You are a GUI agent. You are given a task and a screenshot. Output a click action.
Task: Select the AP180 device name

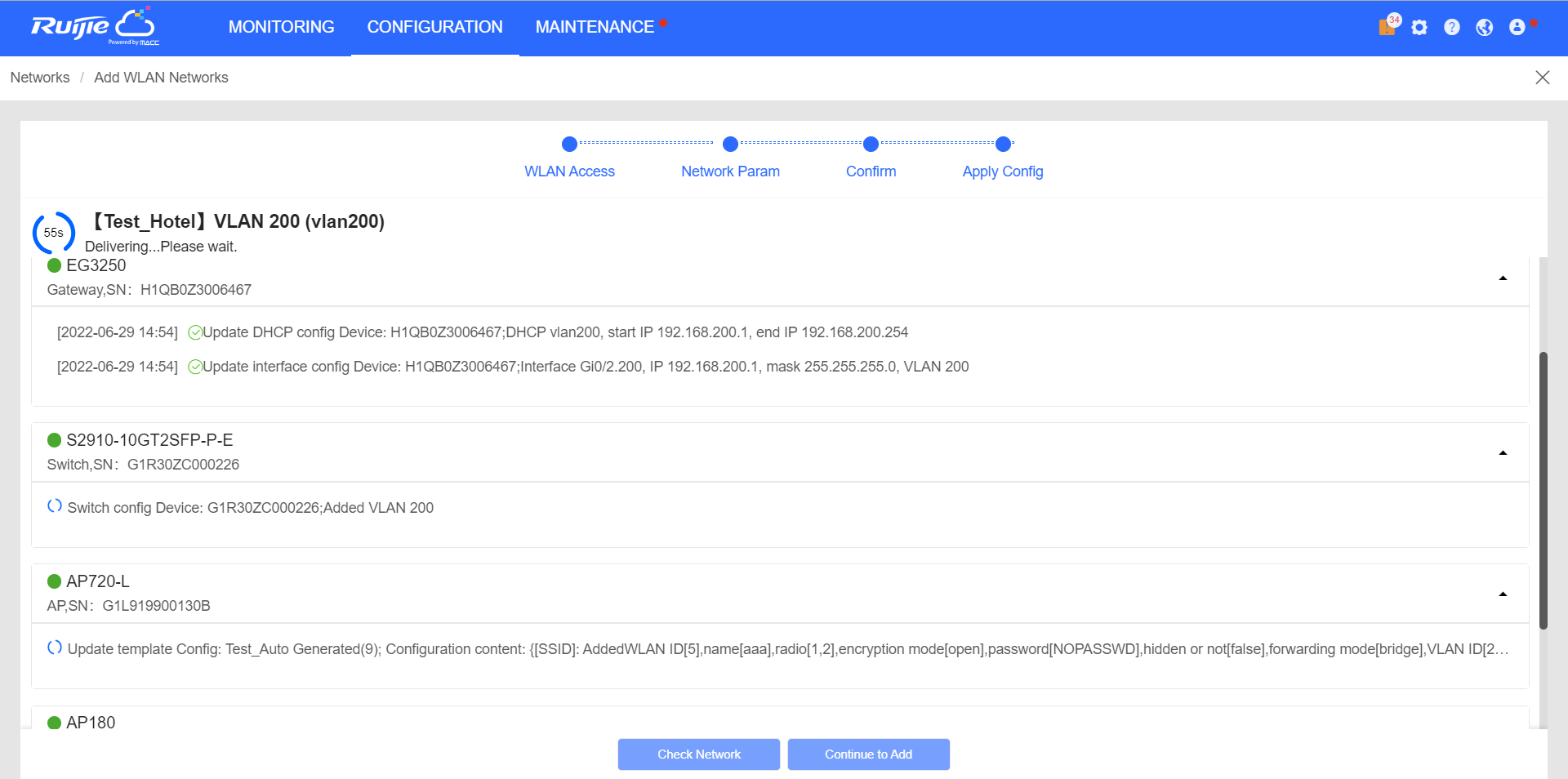tap(91, 723)
